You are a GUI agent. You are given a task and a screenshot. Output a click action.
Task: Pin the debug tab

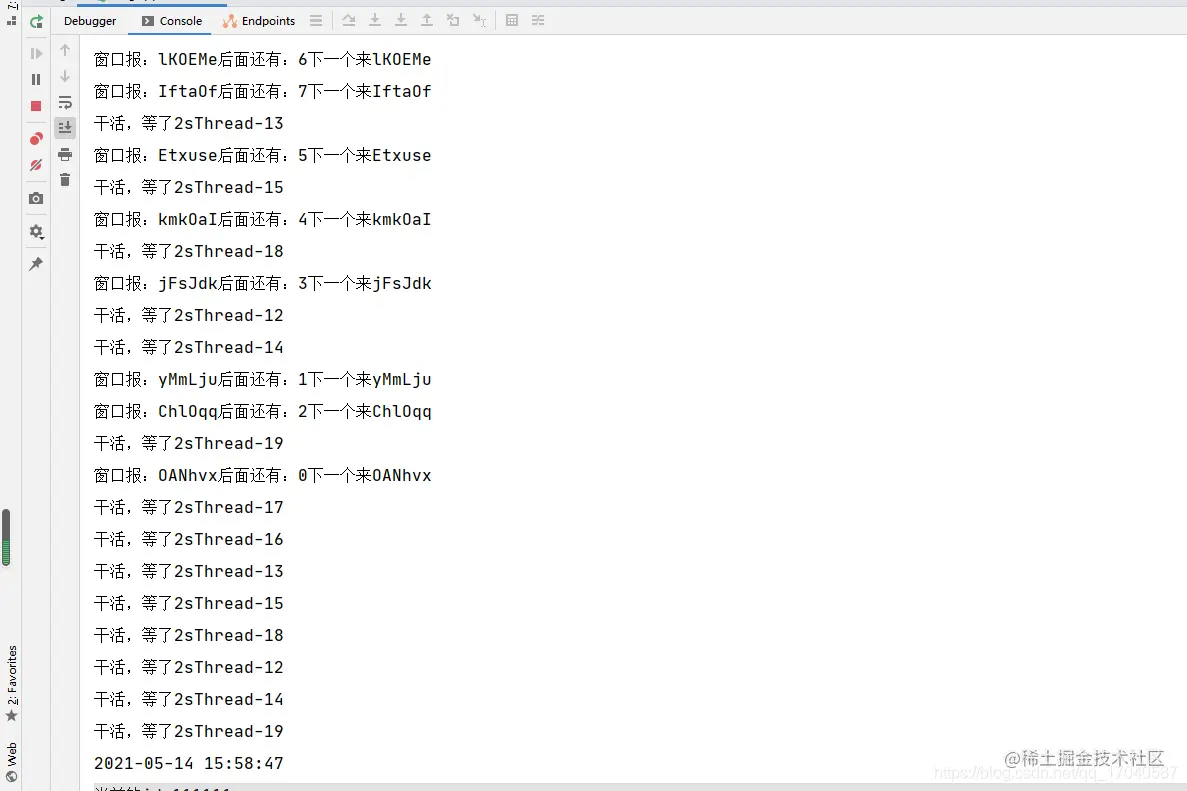click(36, 263)
